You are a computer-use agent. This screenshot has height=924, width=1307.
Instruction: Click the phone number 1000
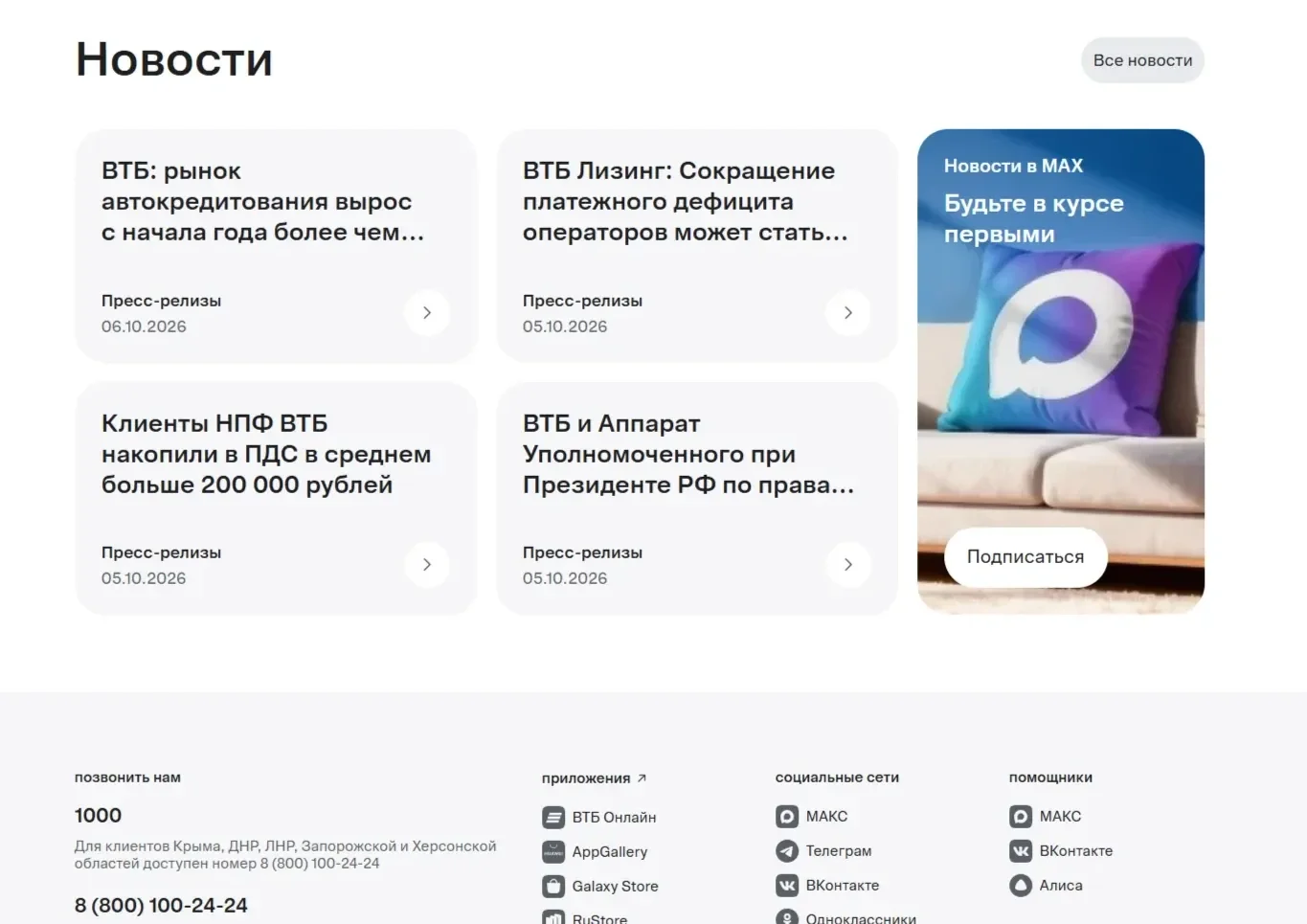(x=98, y=815)
